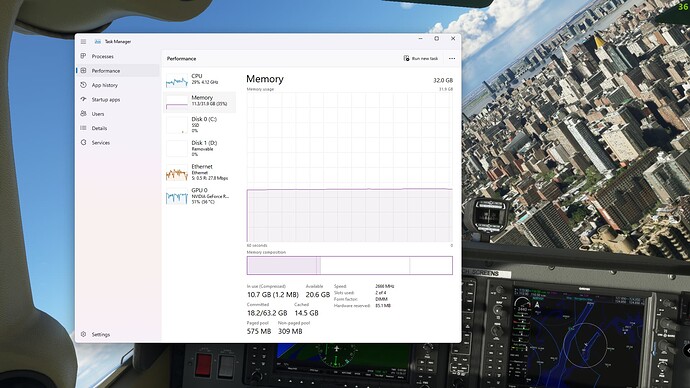Click the Startup apps sidebar icon

coord(83,99)
